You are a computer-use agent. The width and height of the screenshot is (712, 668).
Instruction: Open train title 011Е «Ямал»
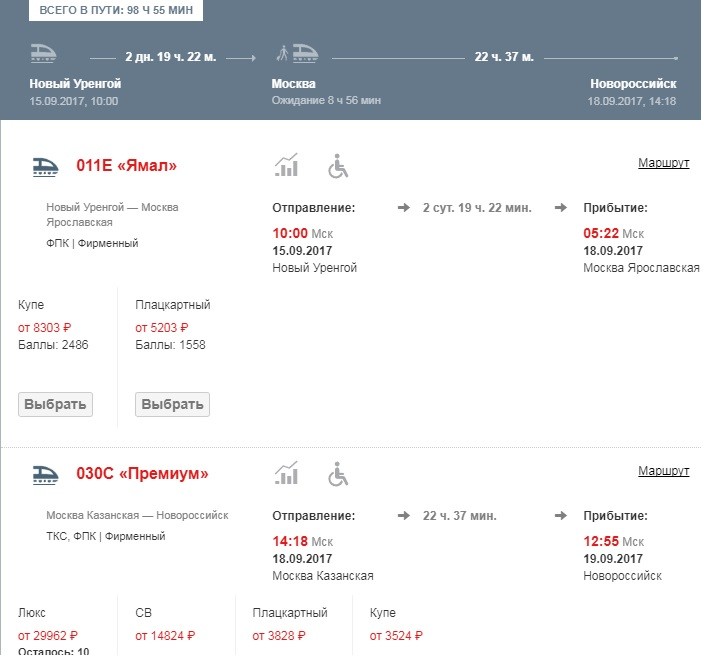click(x=126, y=166)
